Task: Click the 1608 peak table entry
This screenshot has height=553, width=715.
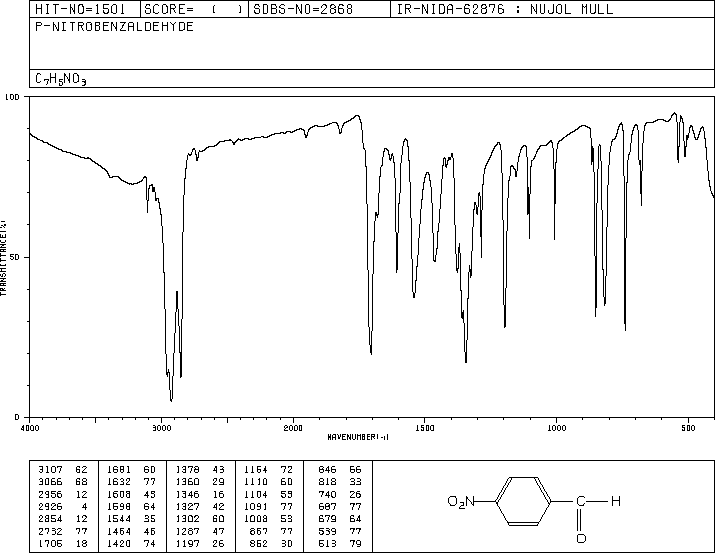Action: point(131,494)
